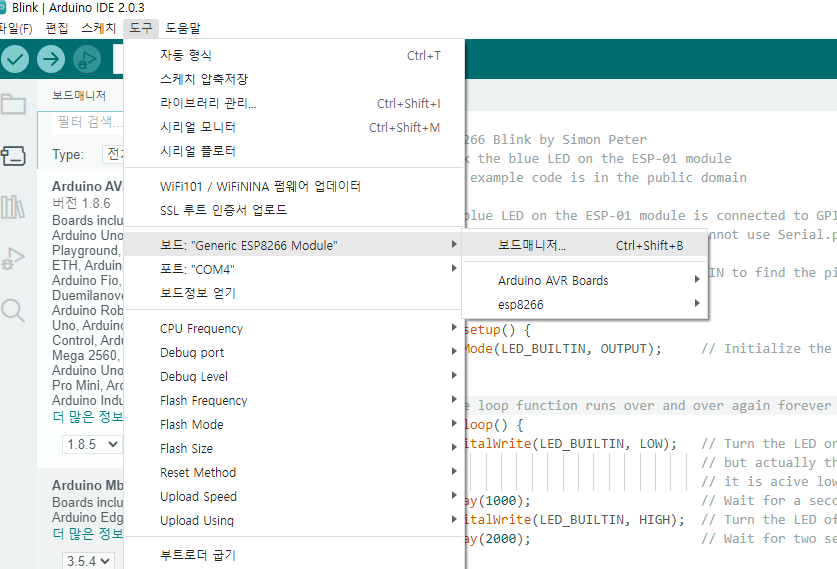Click the pinMode LED_BUILTIN OUTPUT code line
837x569 pixels.
click(563, 349)
